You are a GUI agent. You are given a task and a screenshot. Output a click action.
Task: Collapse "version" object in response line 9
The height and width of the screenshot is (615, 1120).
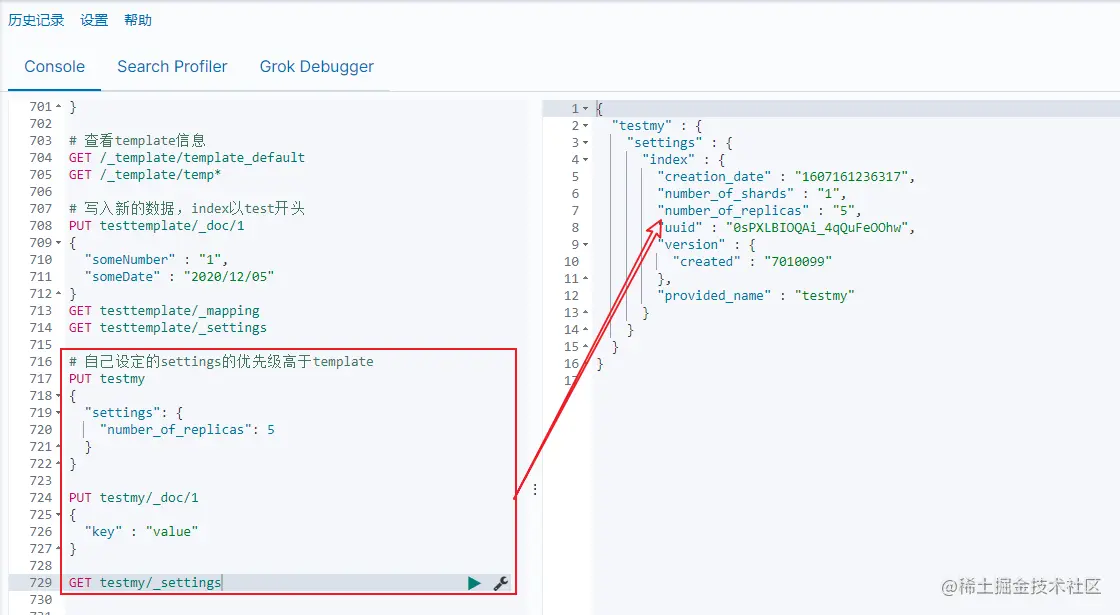point(586,245)
